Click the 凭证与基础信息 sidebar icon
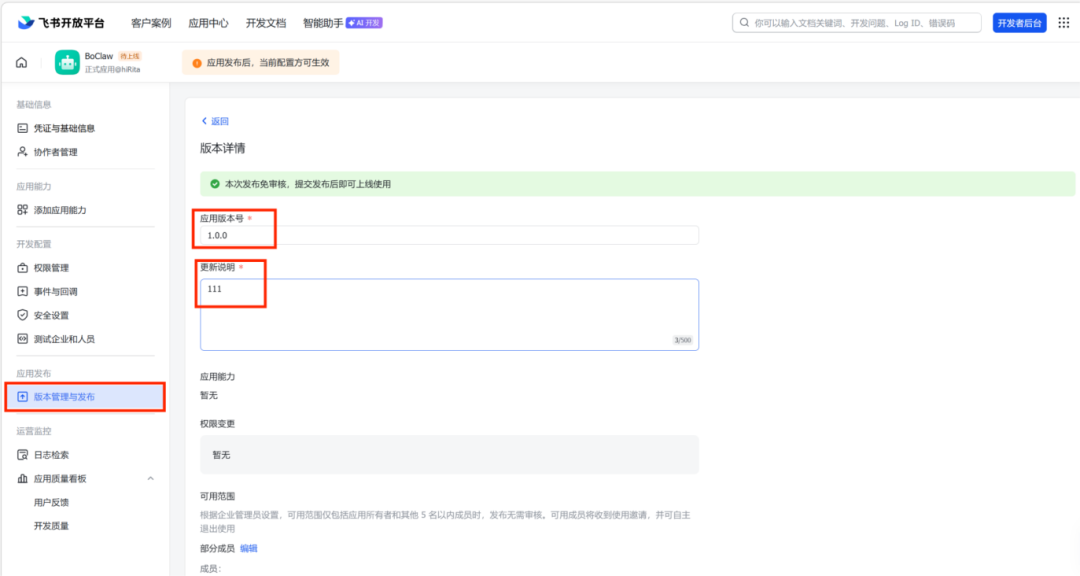The width and height of the screenshot is (1080, 576). tap(23, 128)
